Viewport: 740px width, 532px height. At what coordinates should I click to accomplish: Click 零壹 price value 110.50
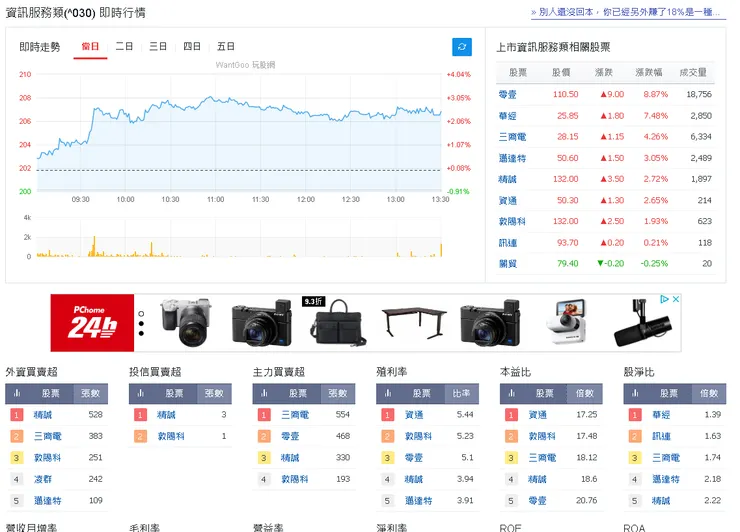coord(565,94)
